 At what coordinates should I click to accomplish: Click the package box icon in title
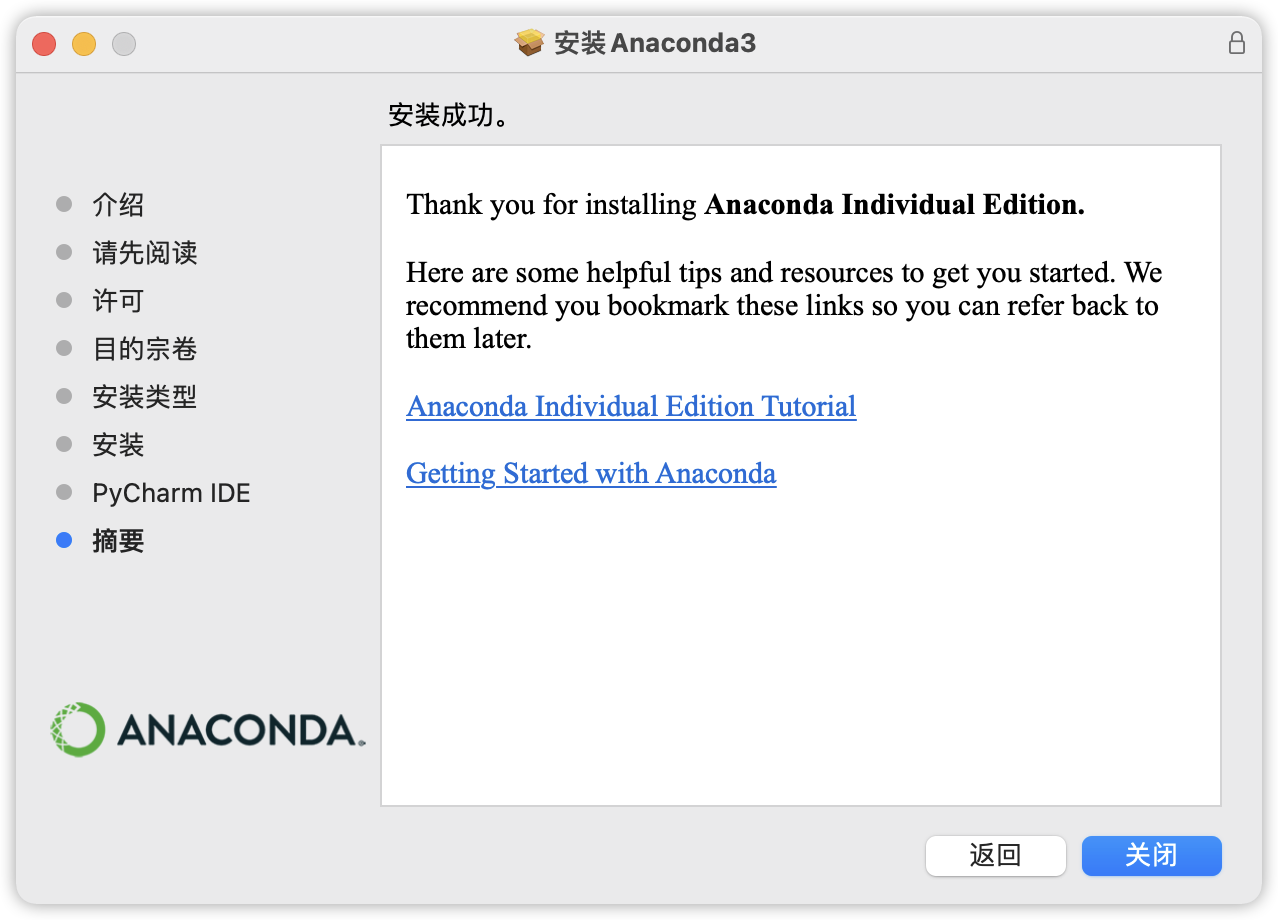(529, 43)
